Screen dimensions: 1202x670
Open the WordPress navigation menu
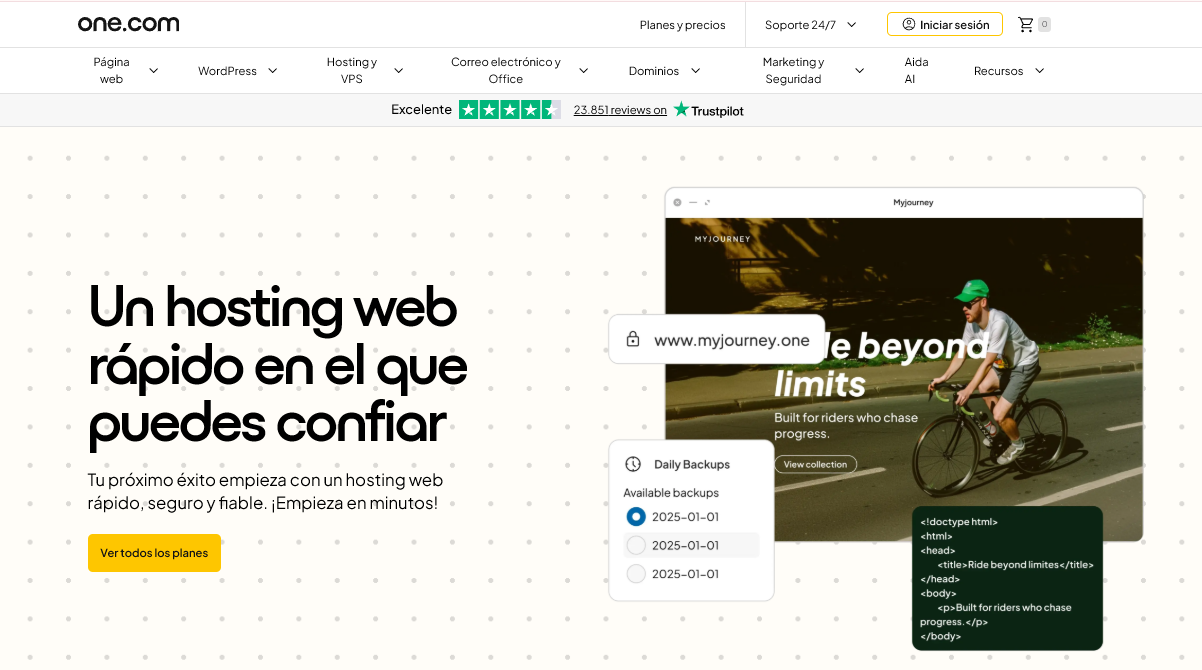click(x=237, y=70)
